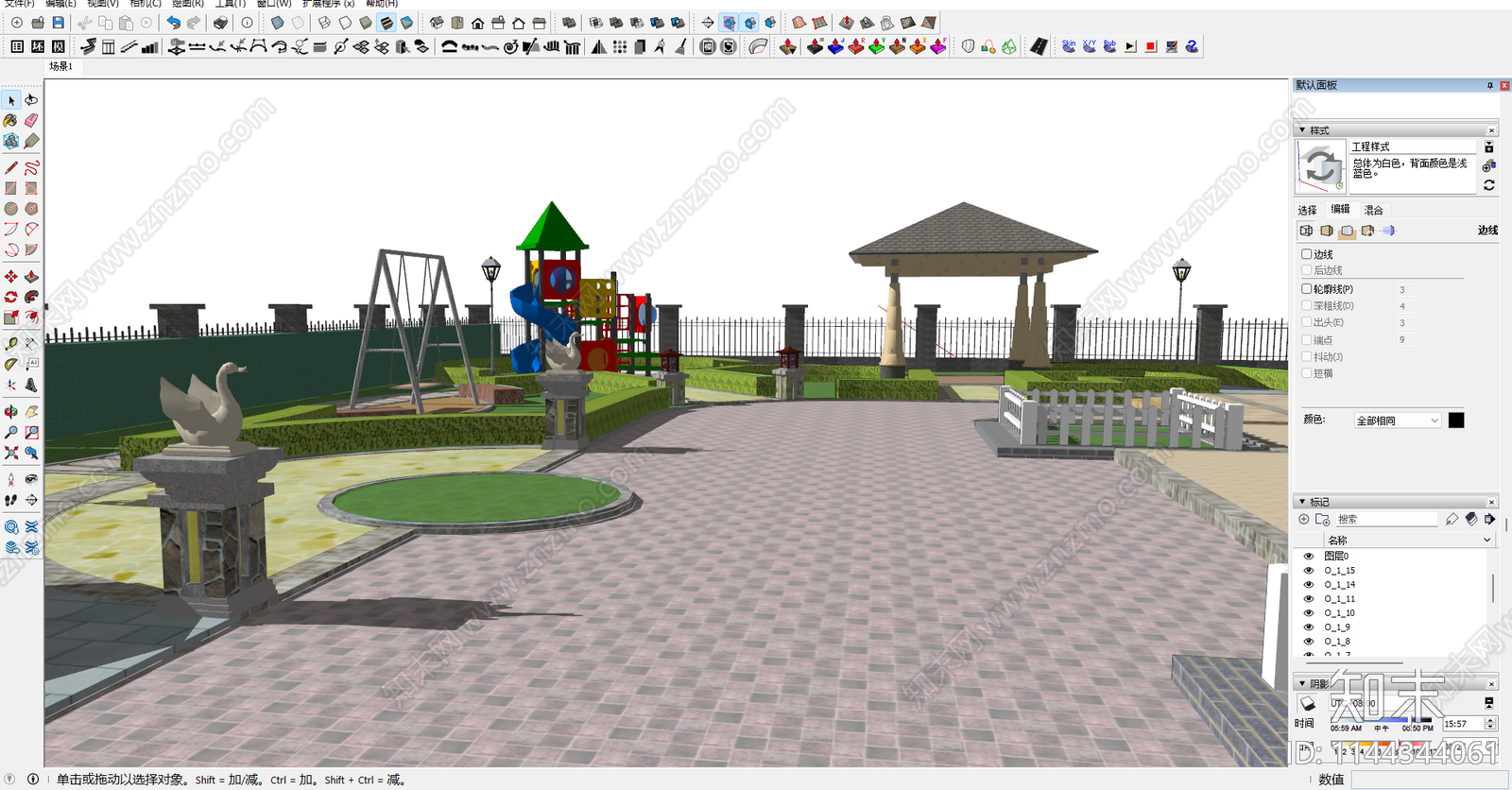Open Model Info icon in toolbar

click(x=247, y=23)
